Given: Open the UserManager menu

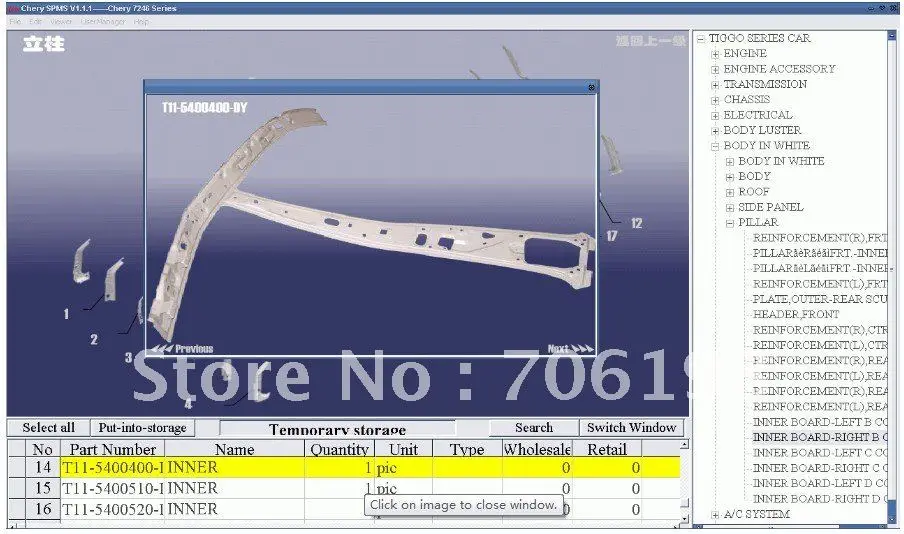Looking at the screenshot, I should [103, 21].
